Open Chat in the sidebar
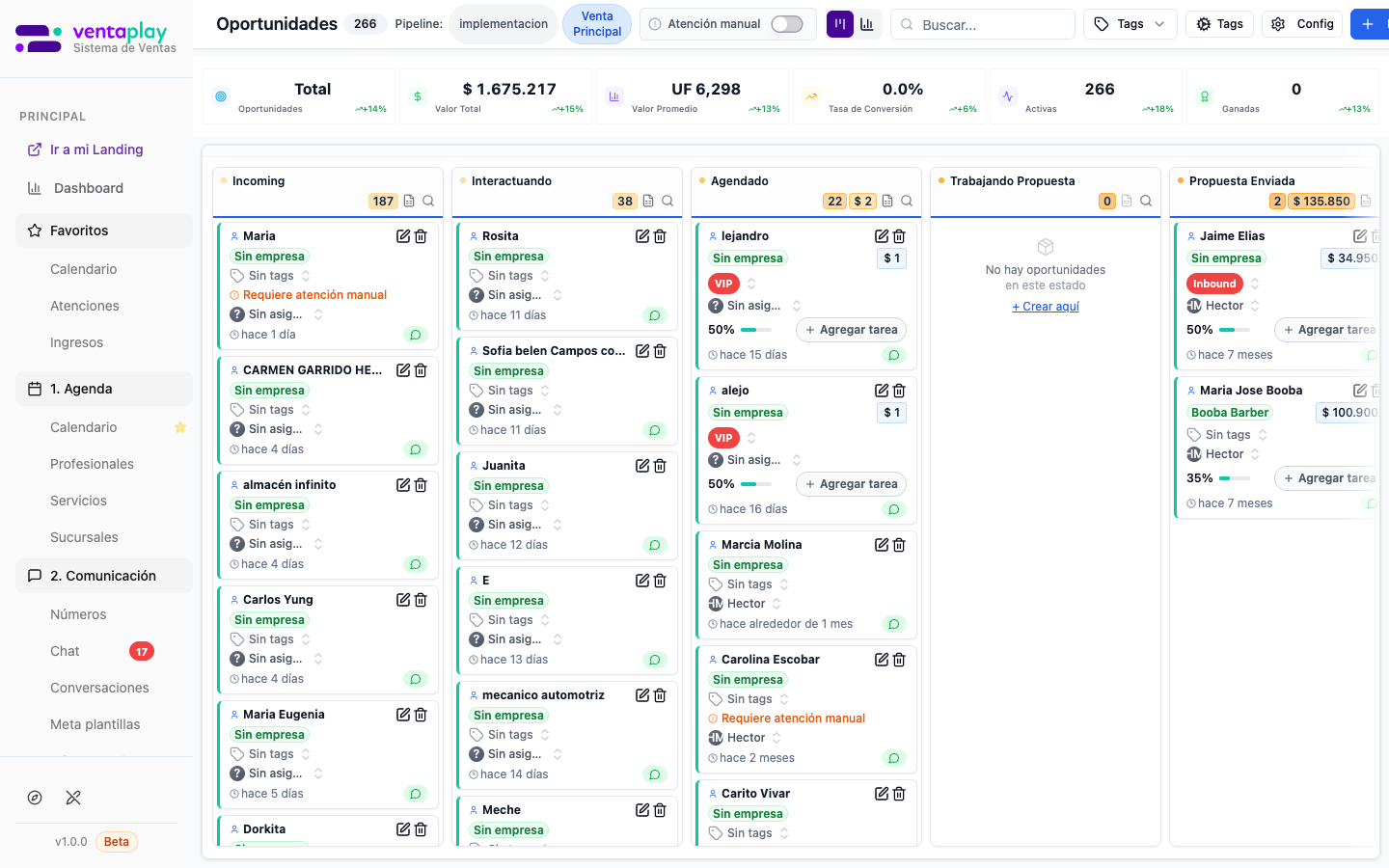The image size is (1389, 868). click(66, 651)
